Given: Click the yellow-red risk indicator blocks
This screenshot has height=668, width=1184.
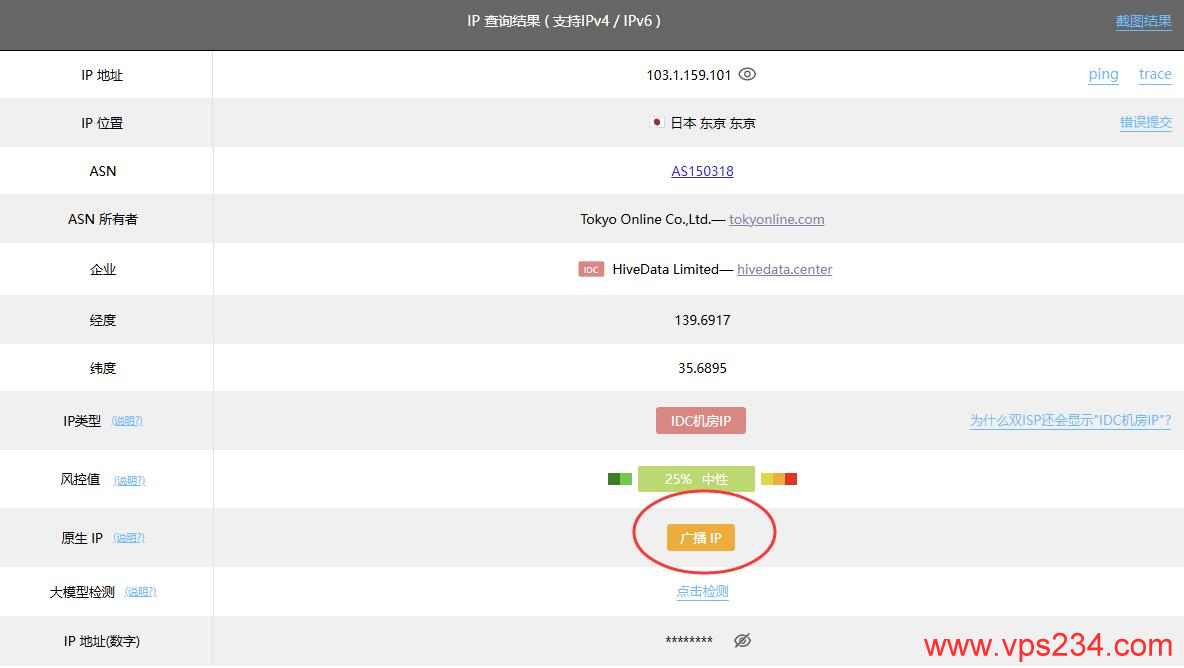Looking at the screenshot, I should click(779, 479).
